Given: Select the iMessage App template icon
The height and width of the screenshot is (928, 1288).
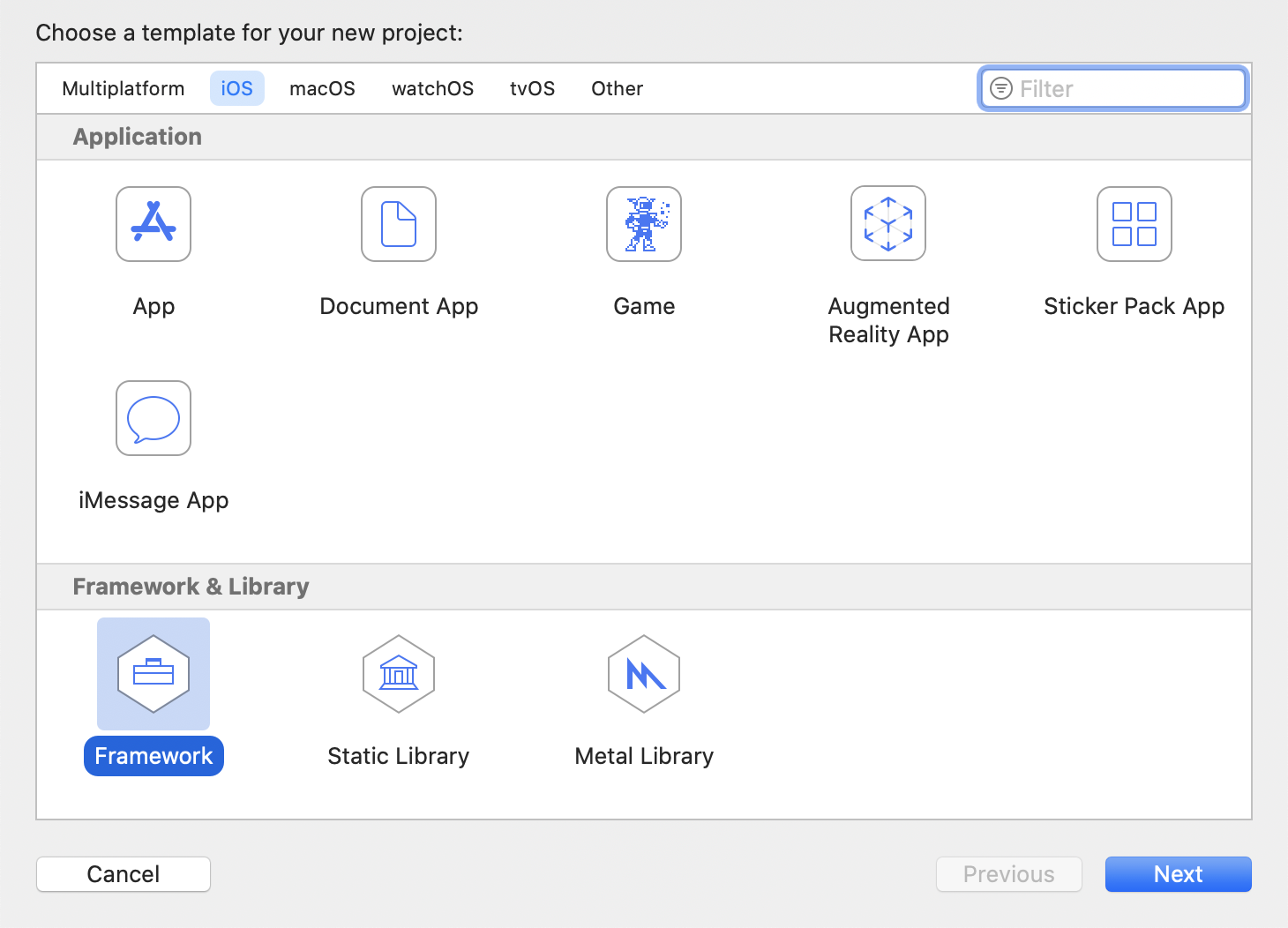Looking at the screenshot, I should [x=154, y=418].
